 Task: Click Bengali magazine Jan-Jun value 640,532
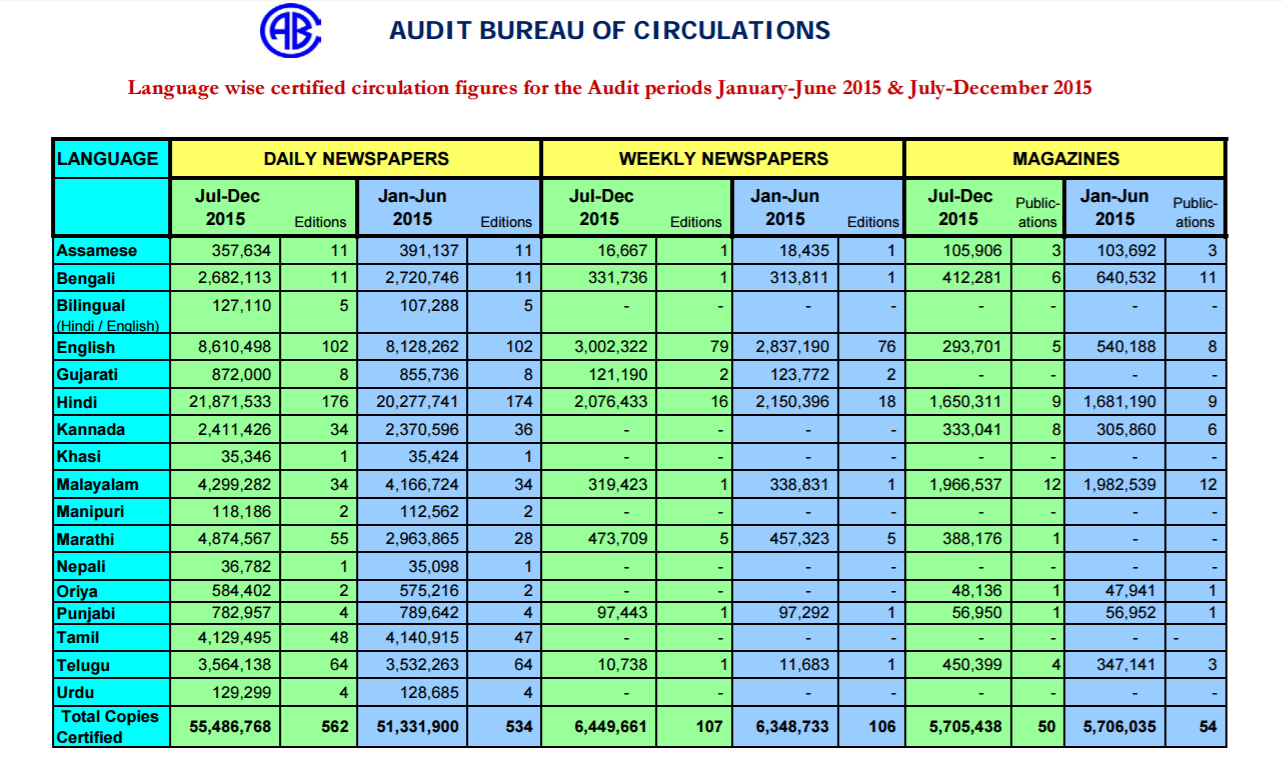tap(1126, 278)
